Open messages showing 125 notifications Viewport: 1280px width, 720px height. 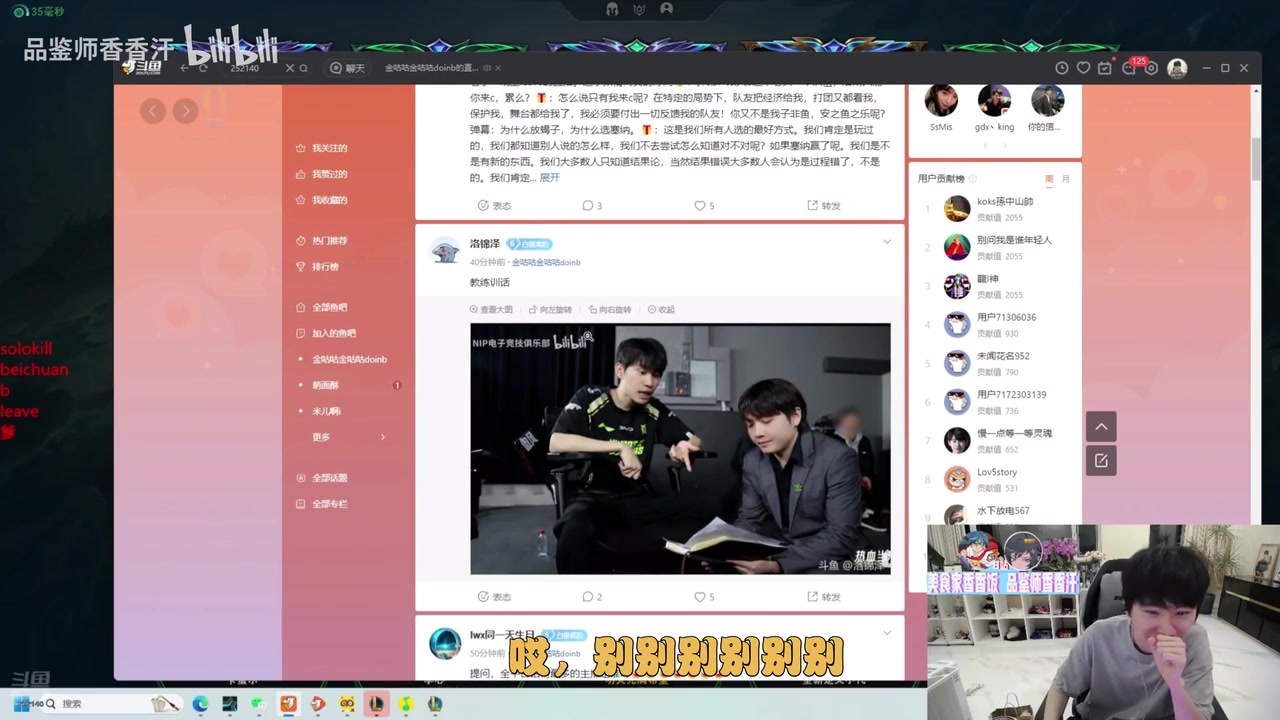[1128, 68]
